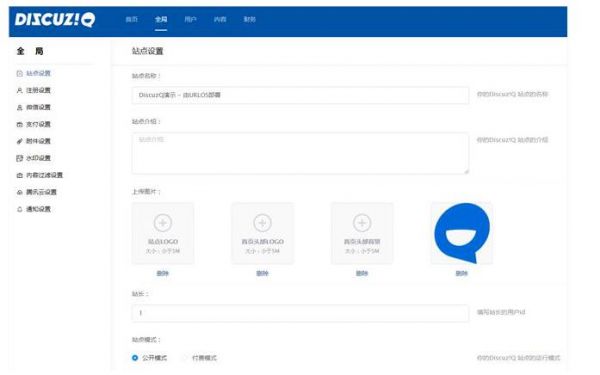This screenshot has width=600, height=375.
Task: Select the 付费模式 radio button
Action: [x=185, y=358]
